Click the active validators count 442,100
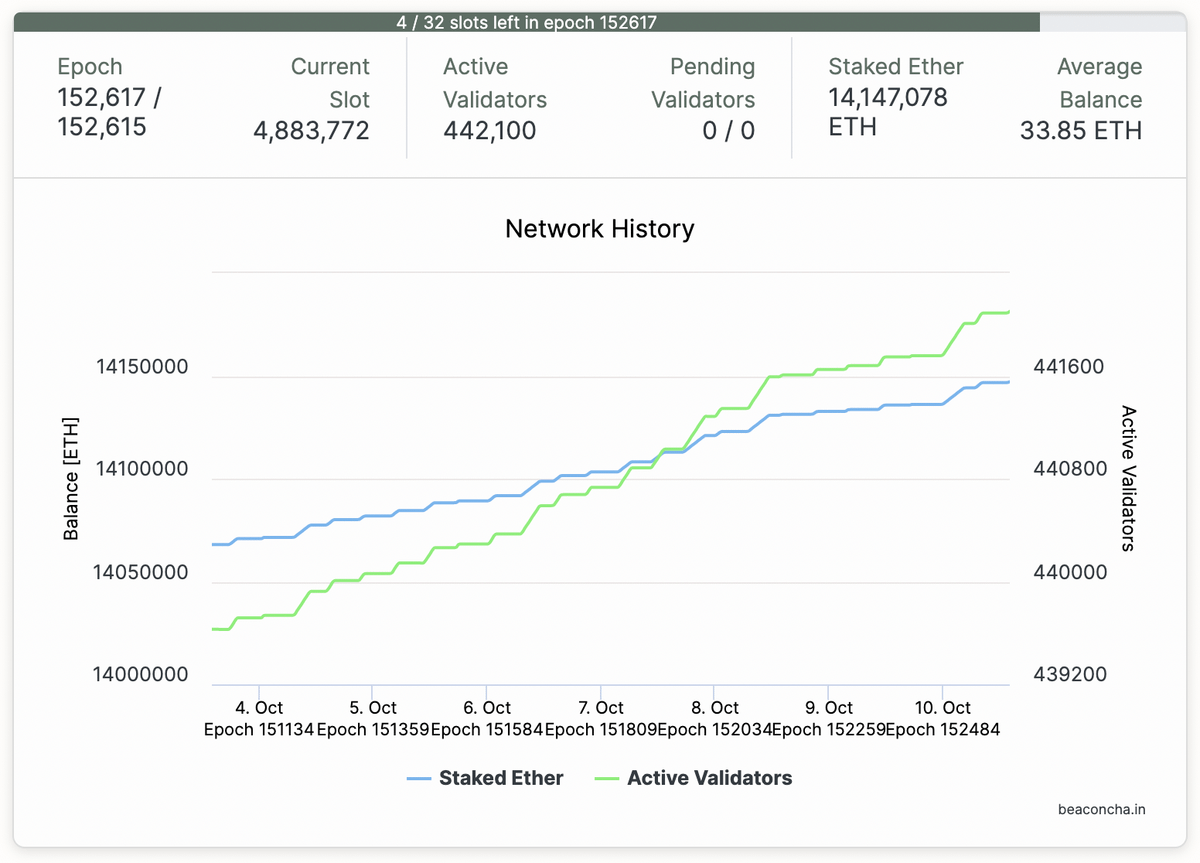 (x=490, y=131)
